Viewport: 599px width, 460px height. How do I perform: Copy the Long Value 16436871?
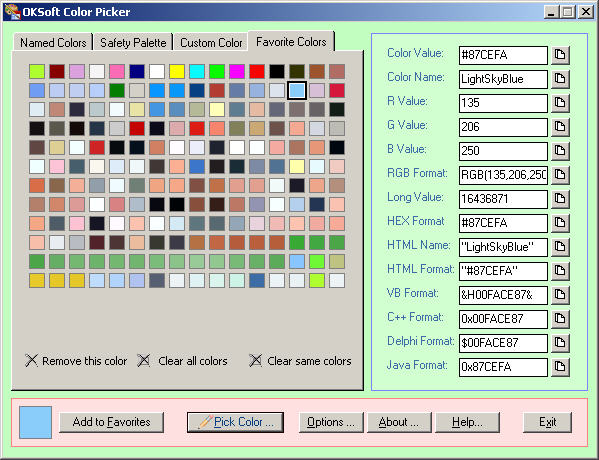point(560,199)
